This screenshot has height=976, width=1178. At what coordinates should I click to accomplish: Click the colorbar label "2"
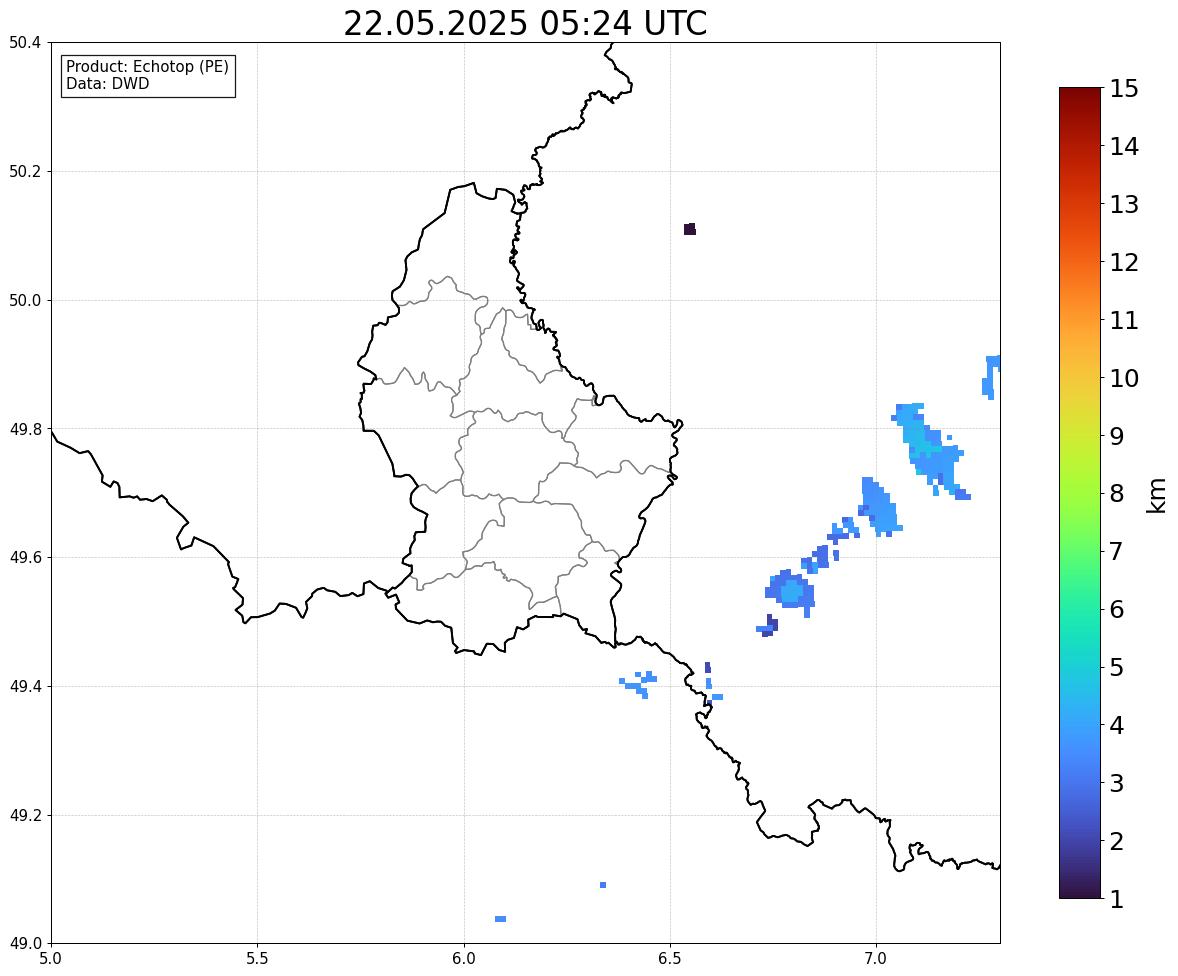pos(1117,841)
